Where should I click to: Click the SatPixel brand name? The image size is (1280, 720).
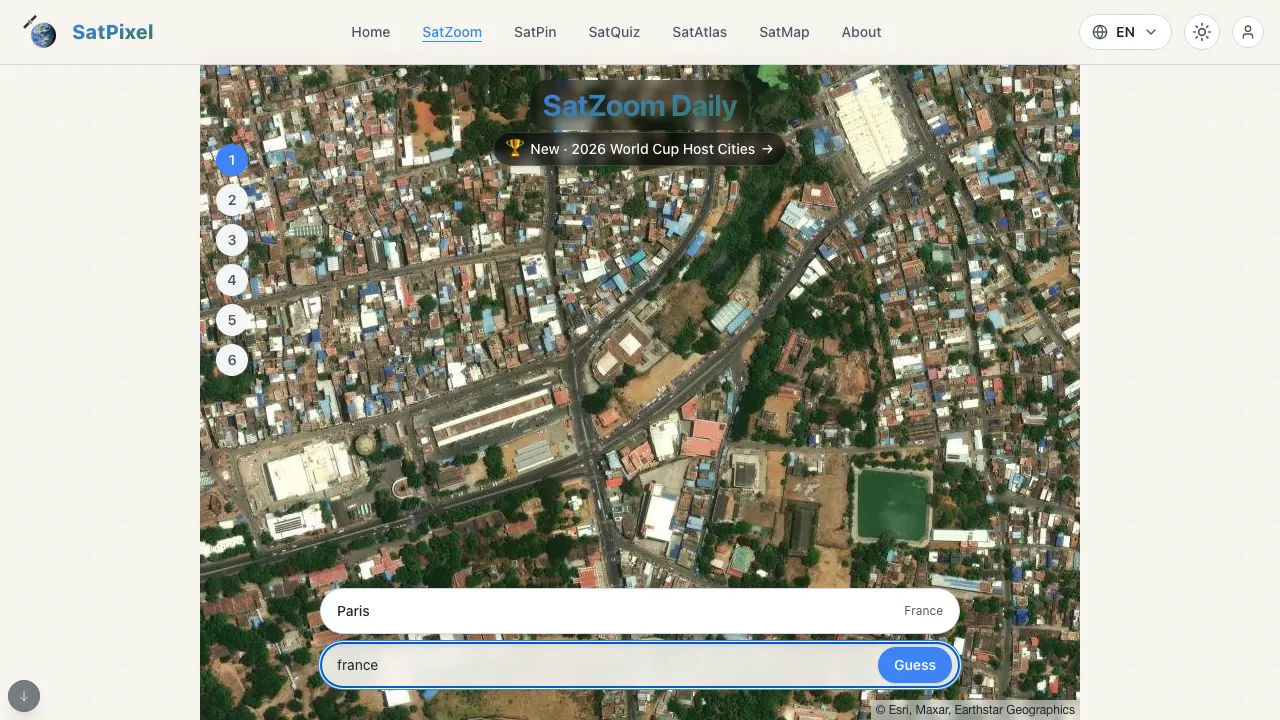coord(112,32)
